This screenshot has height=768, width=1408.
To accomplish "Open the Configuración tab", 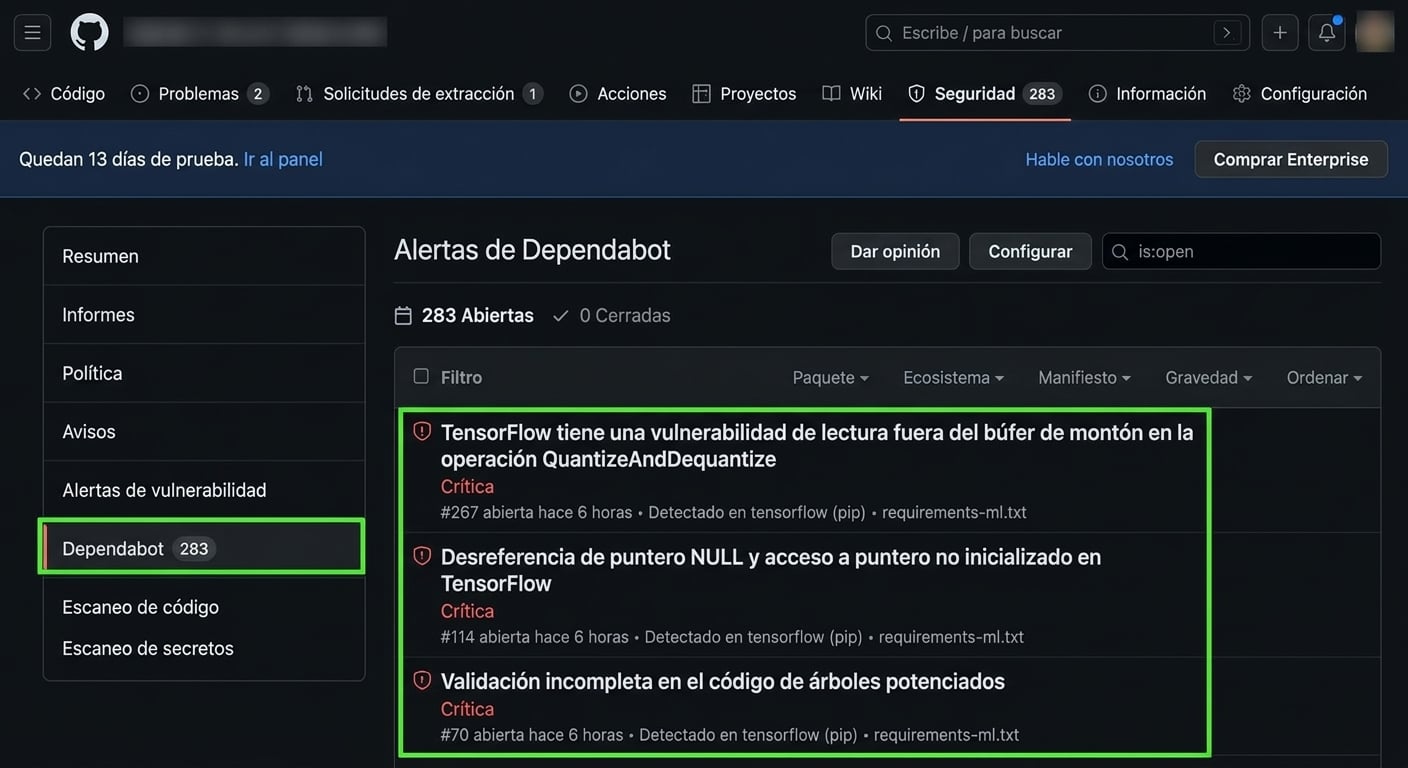I will pos(1300,93).
